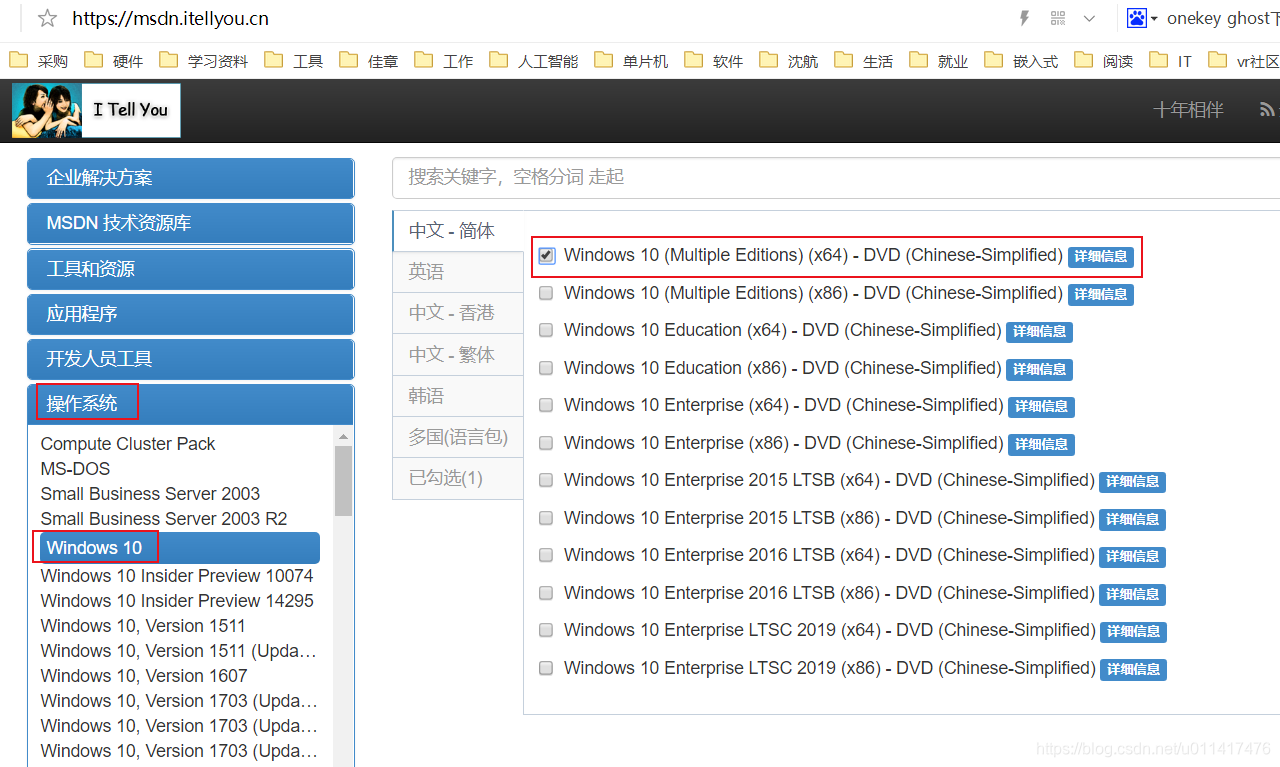Viewport: 1280px width, 767px height.
Task: Click the Baidu paw search engine icon
Action: 1137,18
